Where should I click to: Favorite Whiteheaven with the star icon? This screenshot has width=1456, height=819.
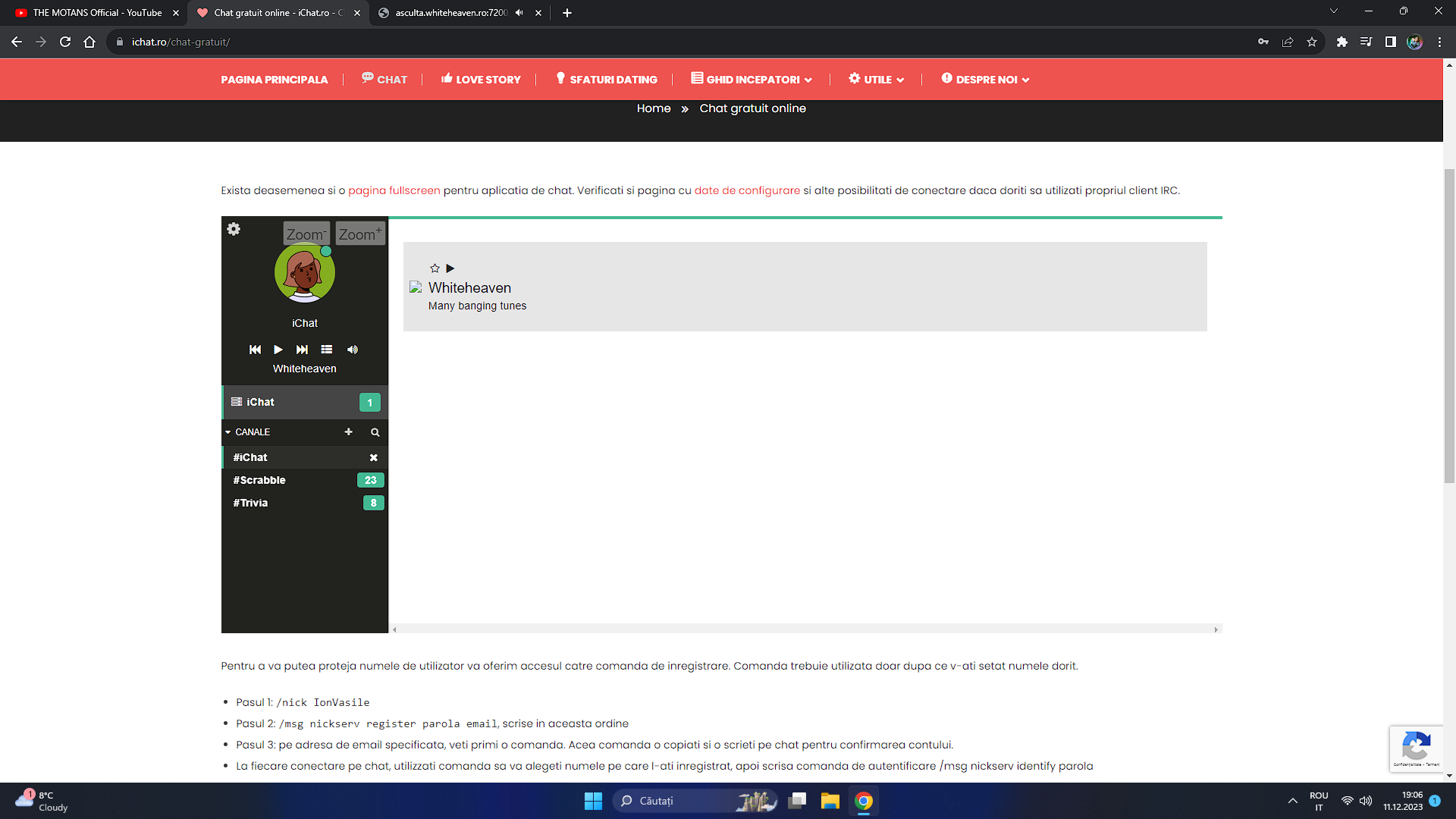(435, 268)
